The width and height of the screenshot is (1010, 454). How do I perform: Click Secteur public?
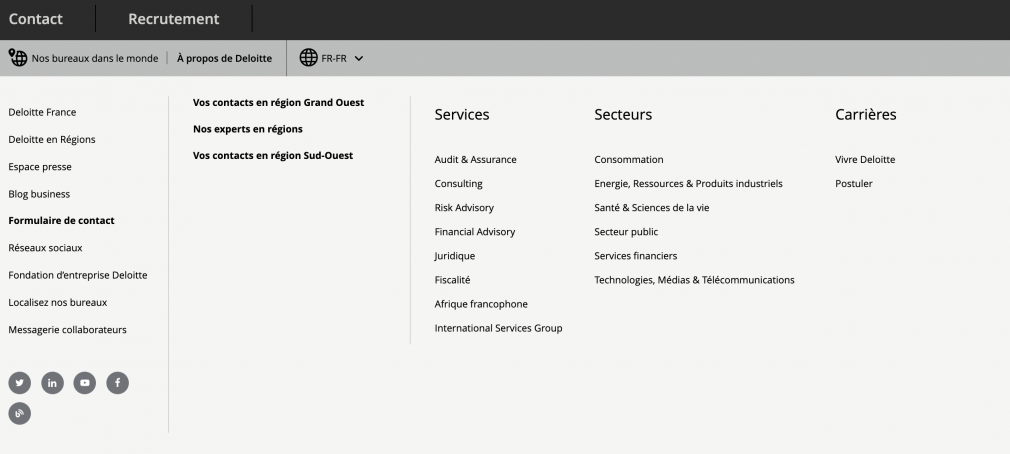tap(626, 232)
